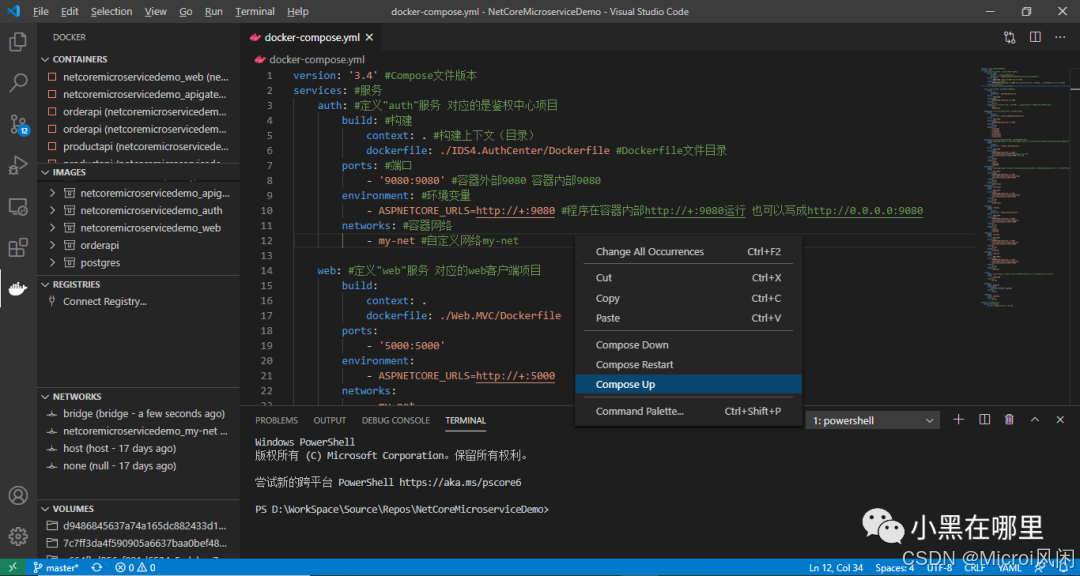
Task: Close the terminal panel
Action: point(1060,420)
